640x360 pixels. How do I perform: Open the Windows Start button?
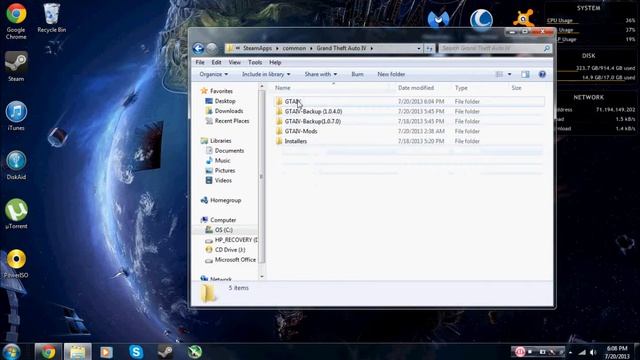point(11,351)
